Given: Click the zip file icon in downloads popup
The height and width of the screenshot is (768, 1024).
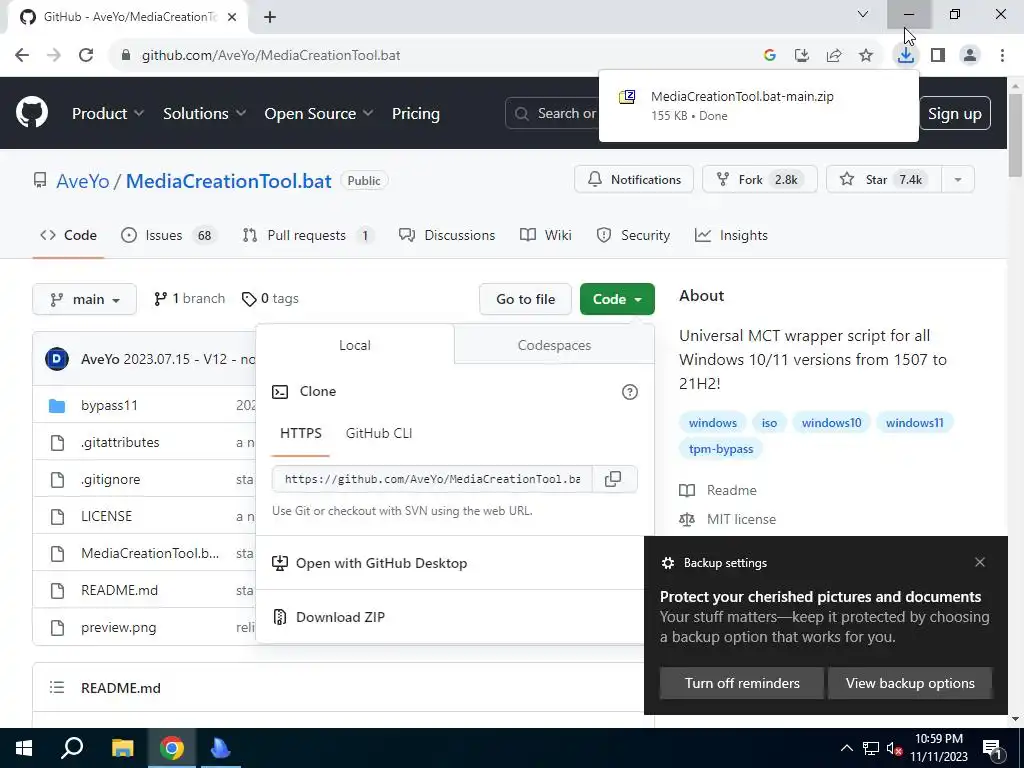Looking at the screenshot, I should (627, 97).
